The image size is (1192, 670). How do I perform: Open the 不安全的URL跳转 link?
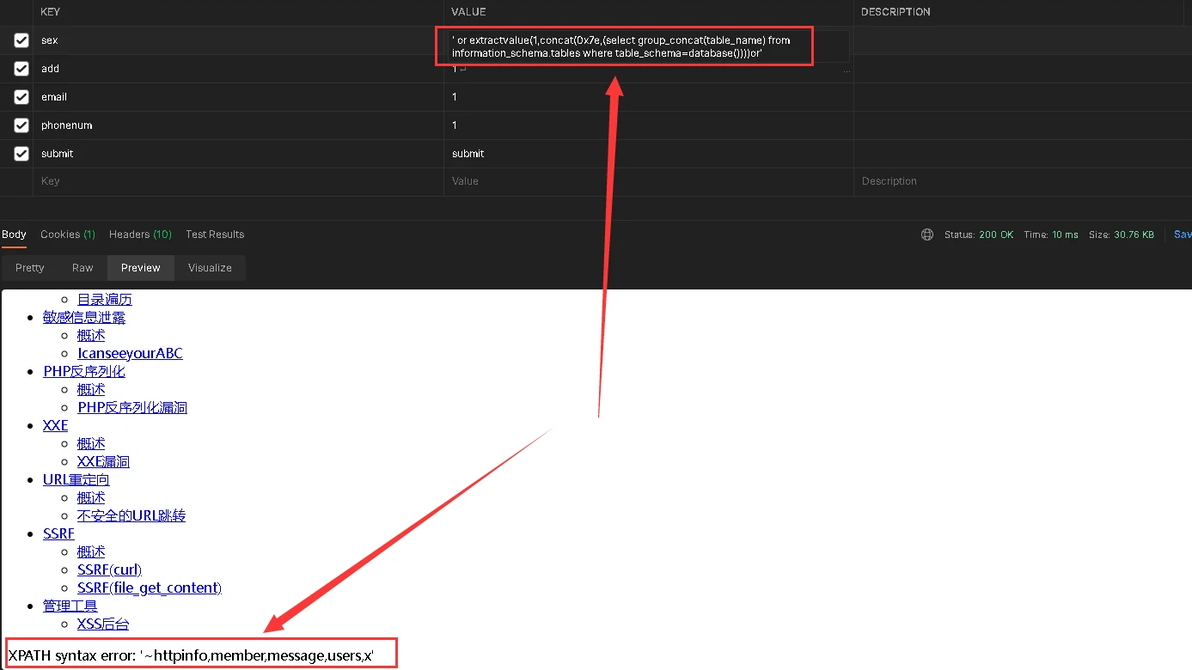(x=132, y=515)
